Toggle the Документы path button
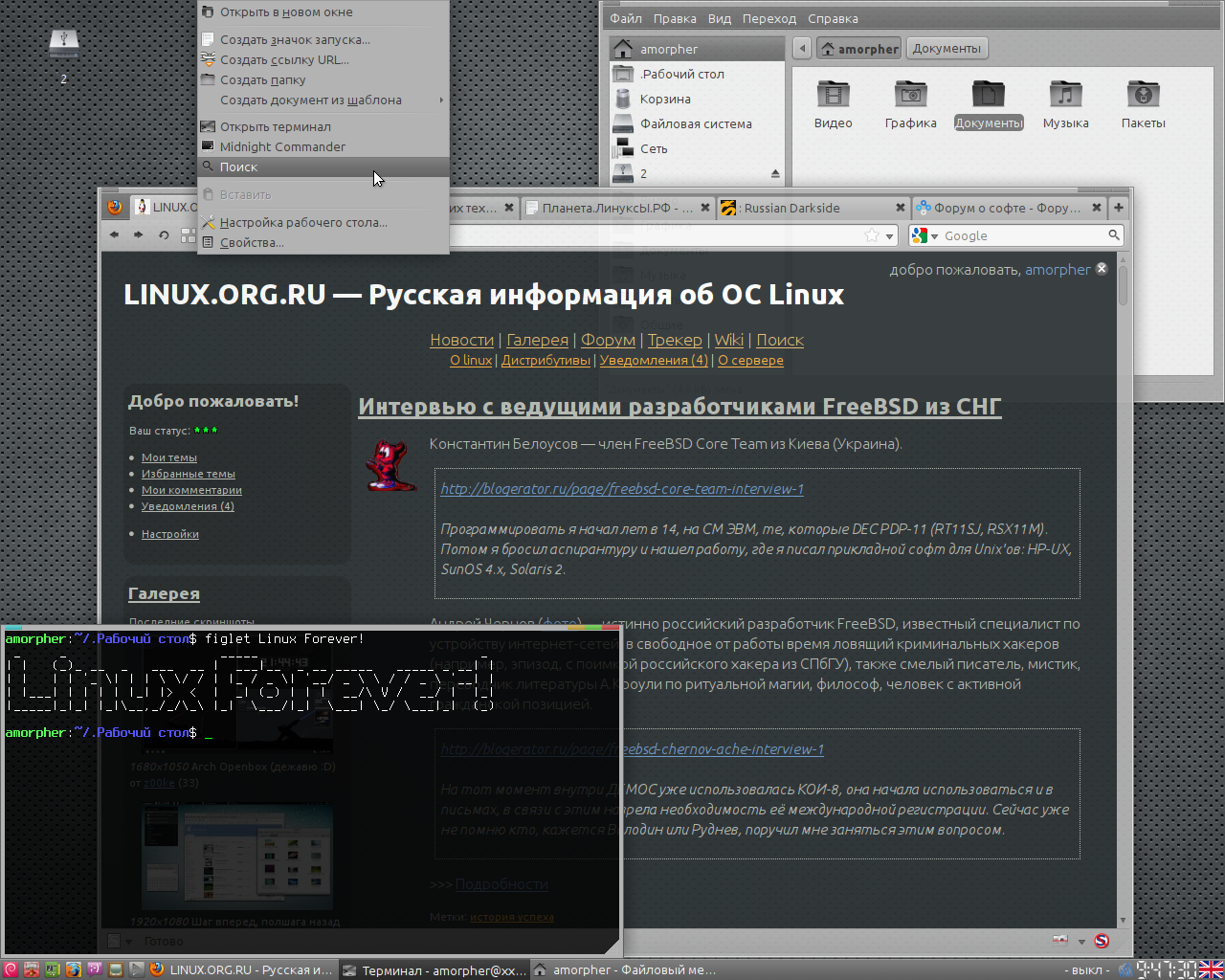The height and width of the screenshot is (980, 1225). [947, 49]
